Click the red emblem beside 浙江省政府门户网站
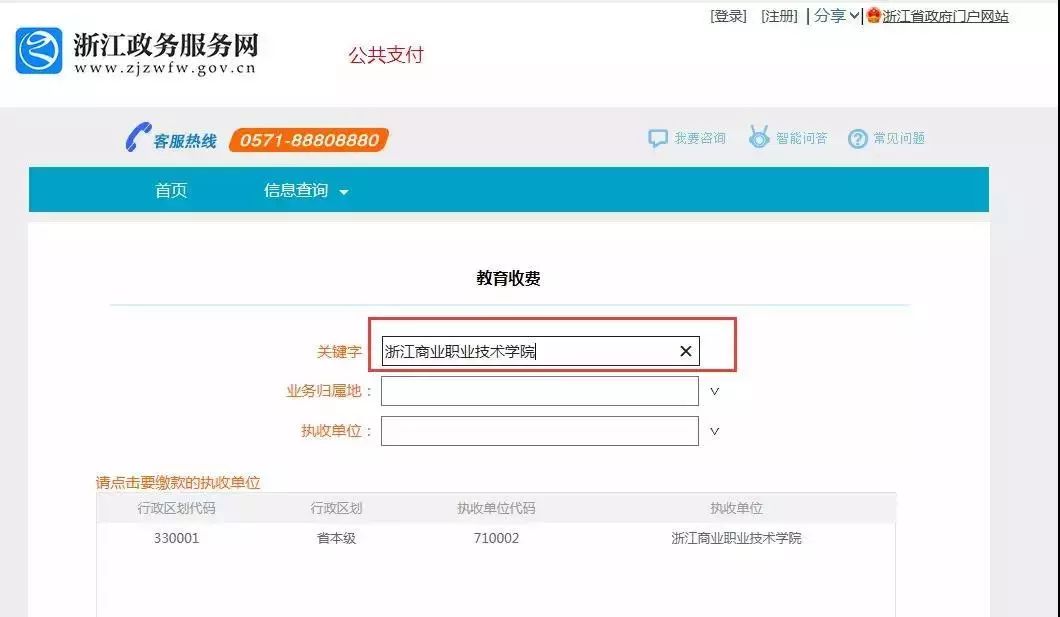This screenshot has width=1060, height=617. tap(873, 16)
